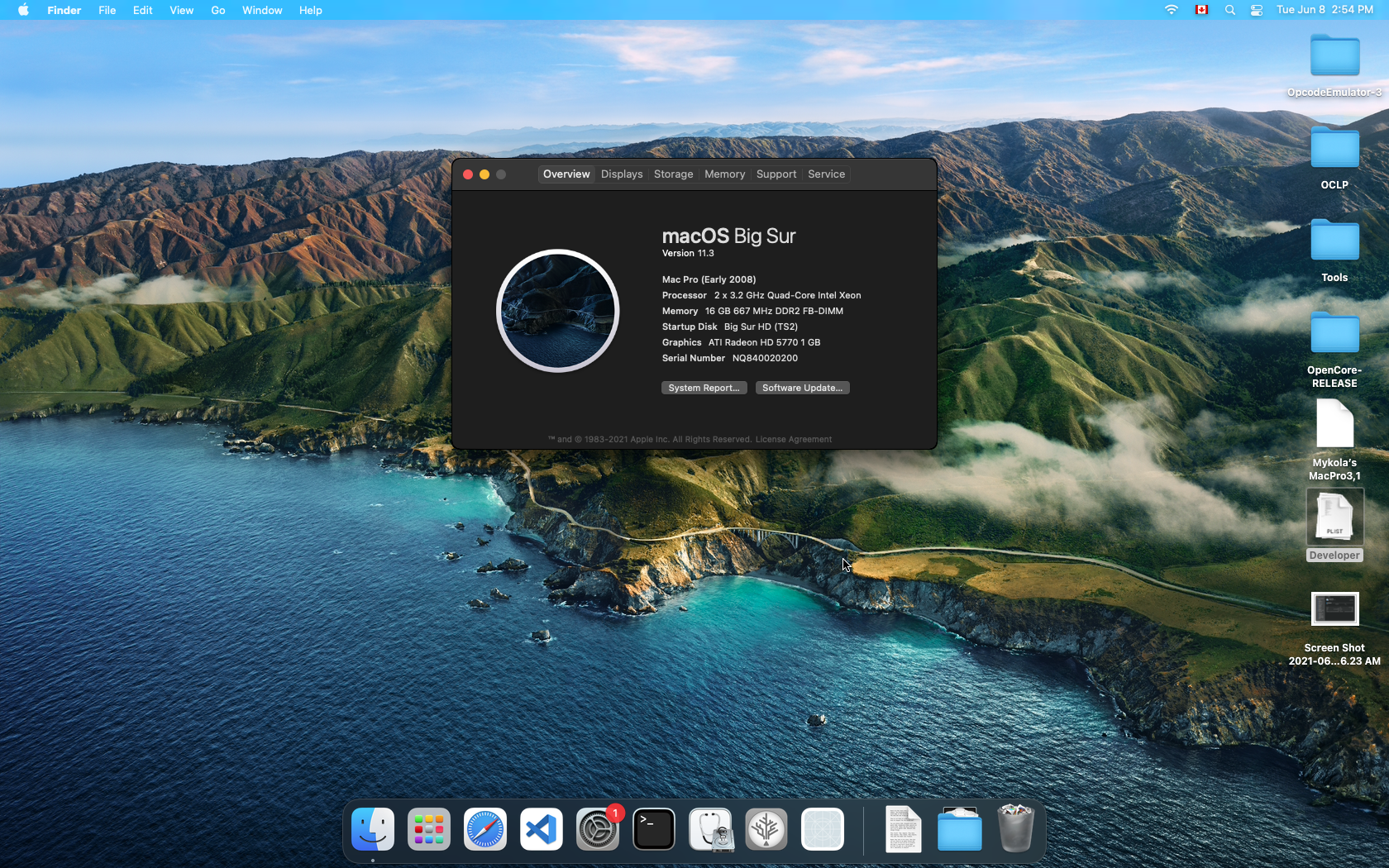This screenshot has height=868, width=1389.
Task: Switch to the Displays tab
Action: tap(622, 174)
